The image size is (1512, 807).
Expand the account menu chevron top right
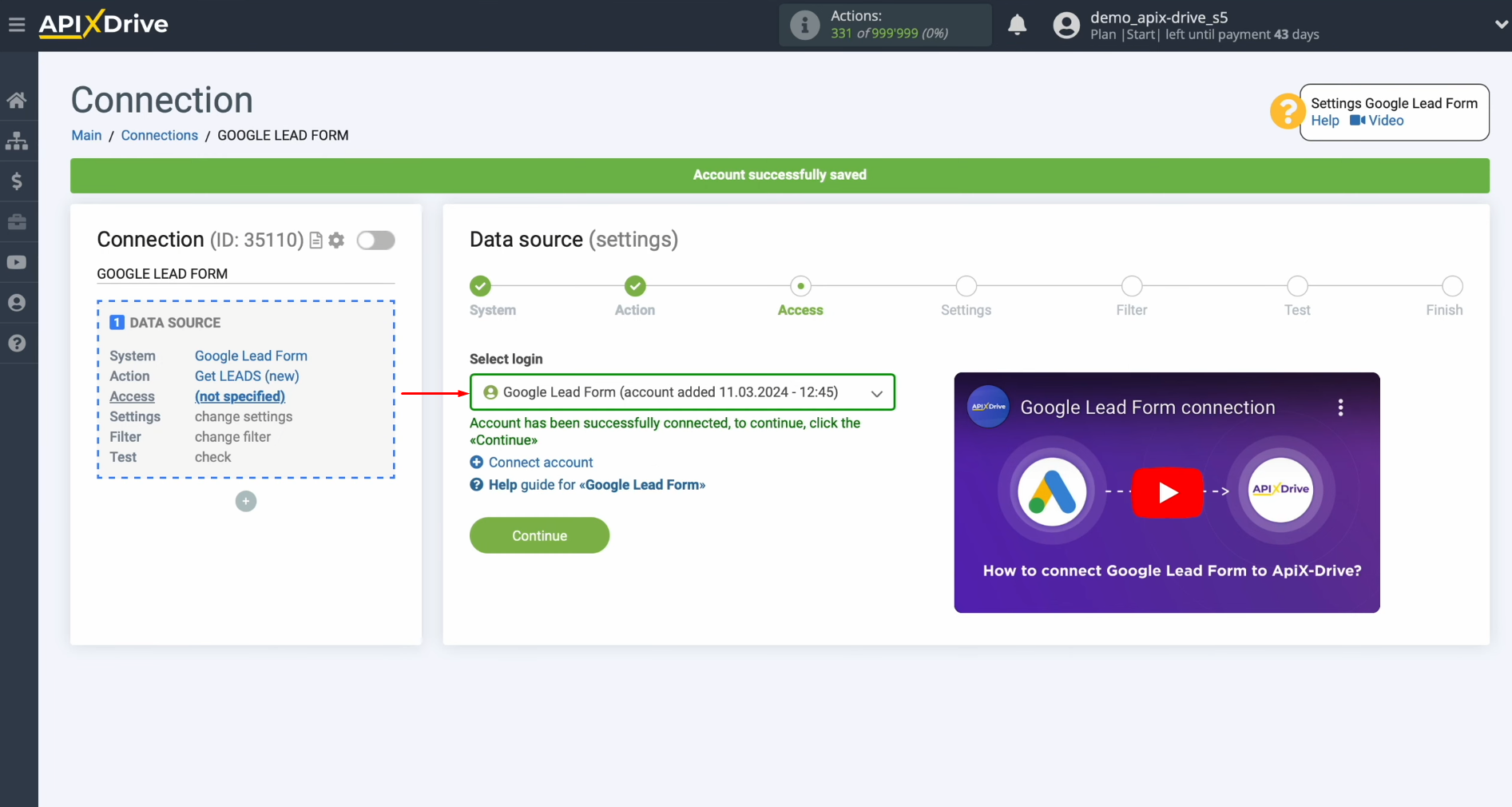pos(1500,24)
